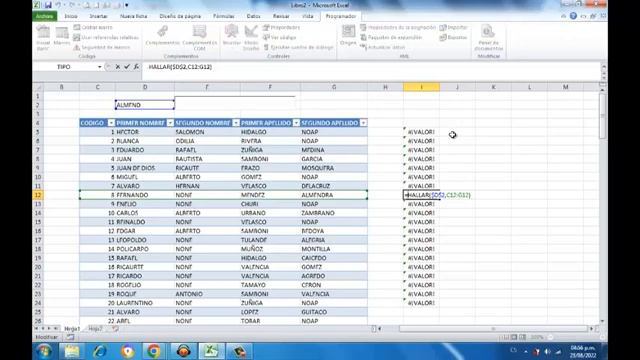Screen dimensions: 640x360
Task: Expand Customize Quick Access Toolbar arrow
Action: click(127, 5)
